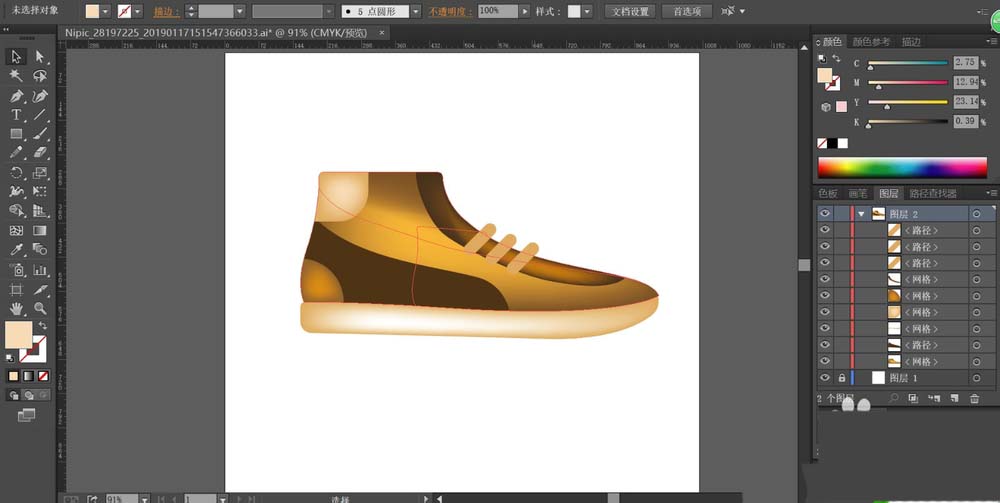This screenshot has width=1000, height=503.
Task: Click the C cyan slider
Action: click(x=908, y=63)
